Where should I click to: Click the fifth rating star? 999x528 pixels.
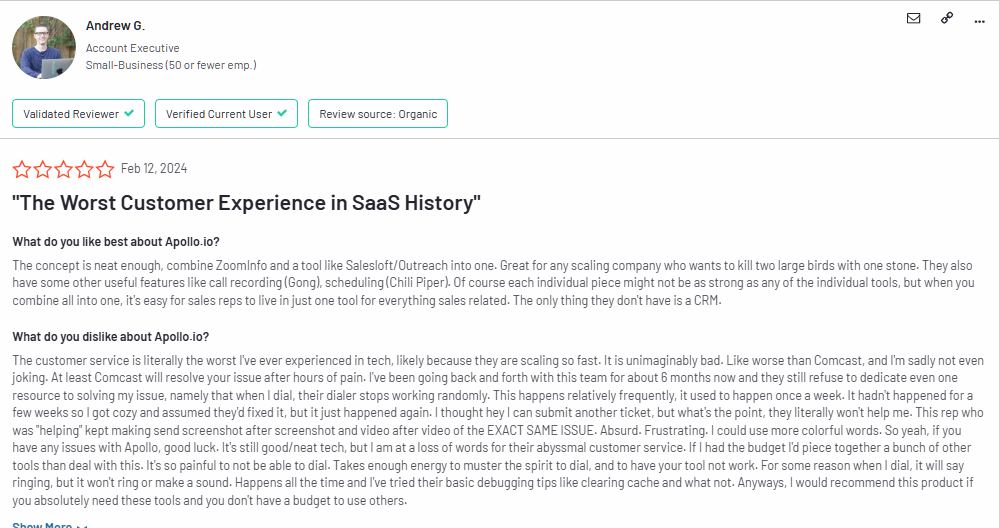click(105, 169)
